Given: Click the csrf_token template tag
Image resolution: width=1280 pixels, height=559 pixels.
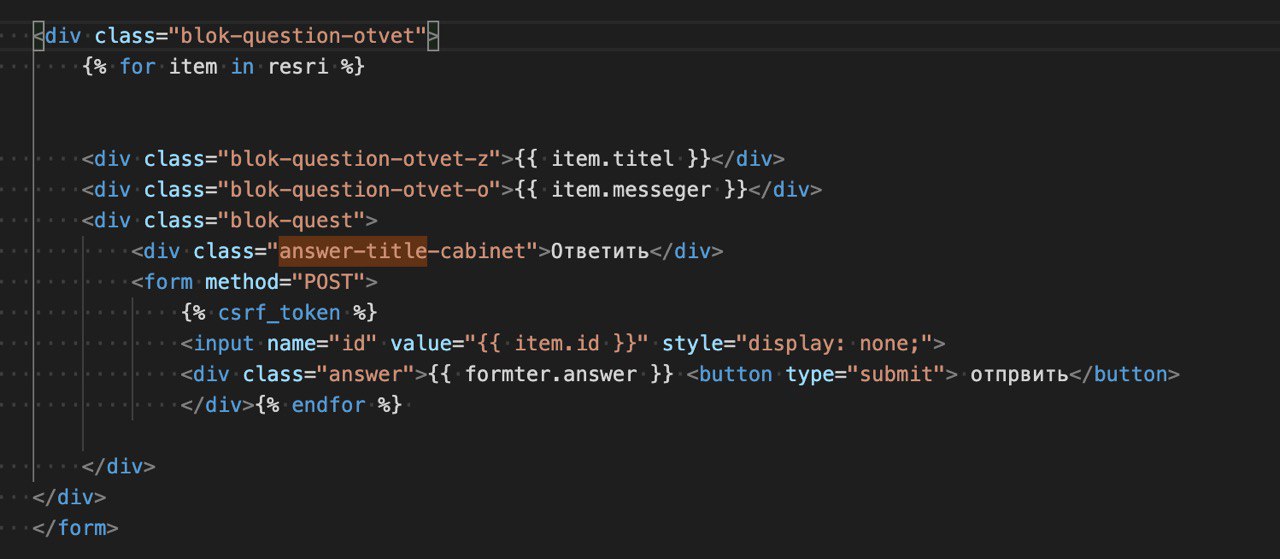Looking at the screenshot, I should pos(279,313).
